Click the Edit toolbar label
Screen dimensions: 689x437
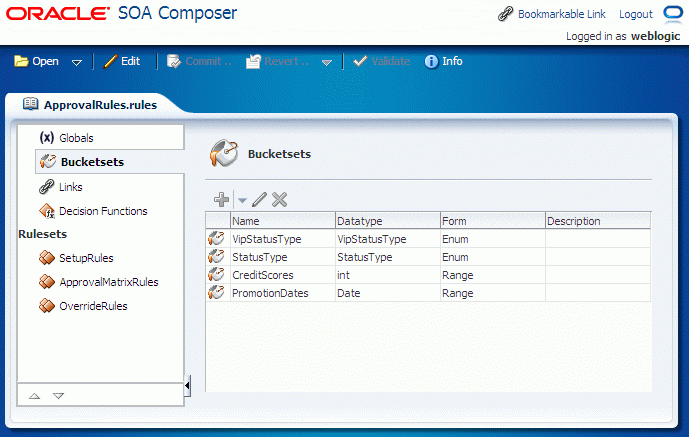[131, 61]
